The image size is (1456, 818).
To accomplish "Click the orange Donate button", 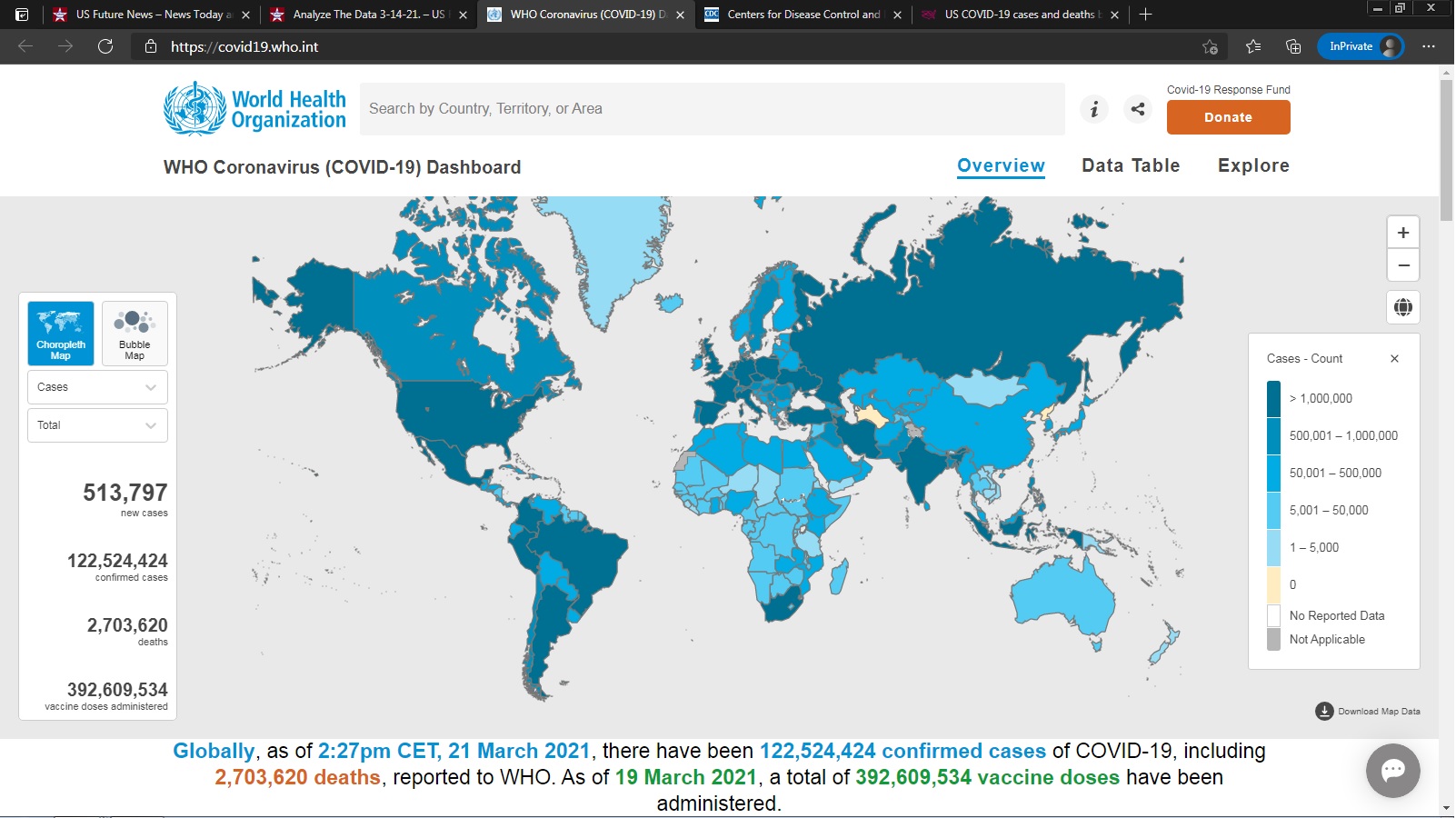I will tap(1228, 117).
